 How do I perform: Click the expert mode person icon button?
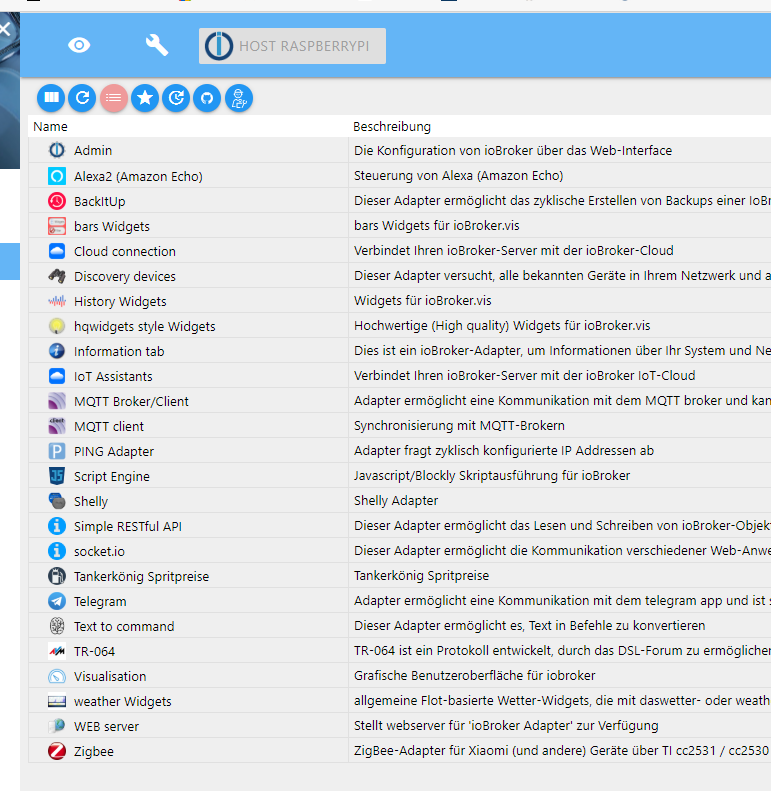click(x=239, y=97)
